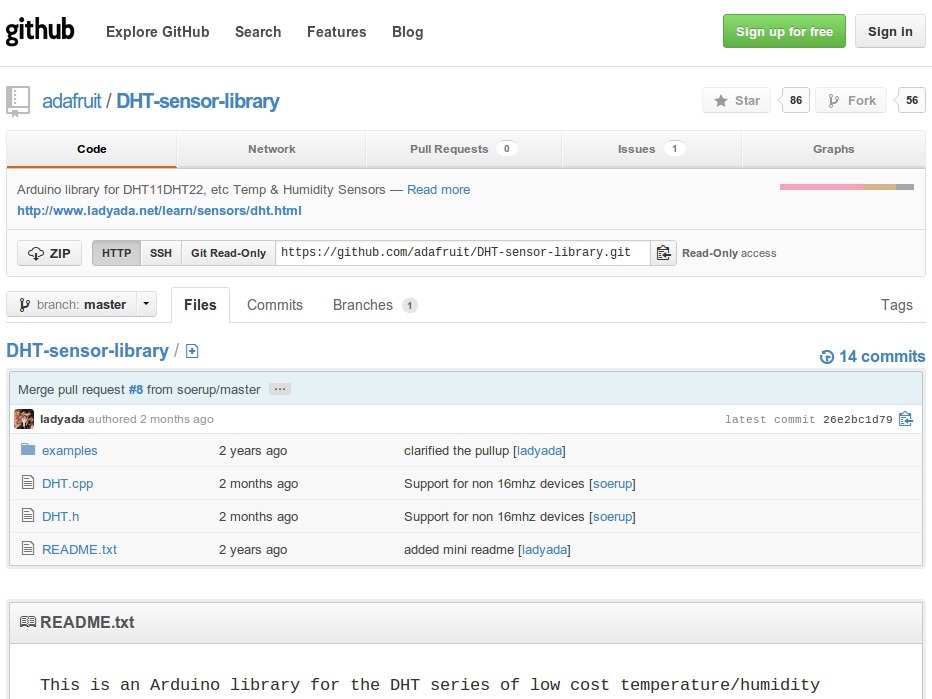Expand the commit message ellipsis button
Screen dimensions: 932x699
click(280, 389)
